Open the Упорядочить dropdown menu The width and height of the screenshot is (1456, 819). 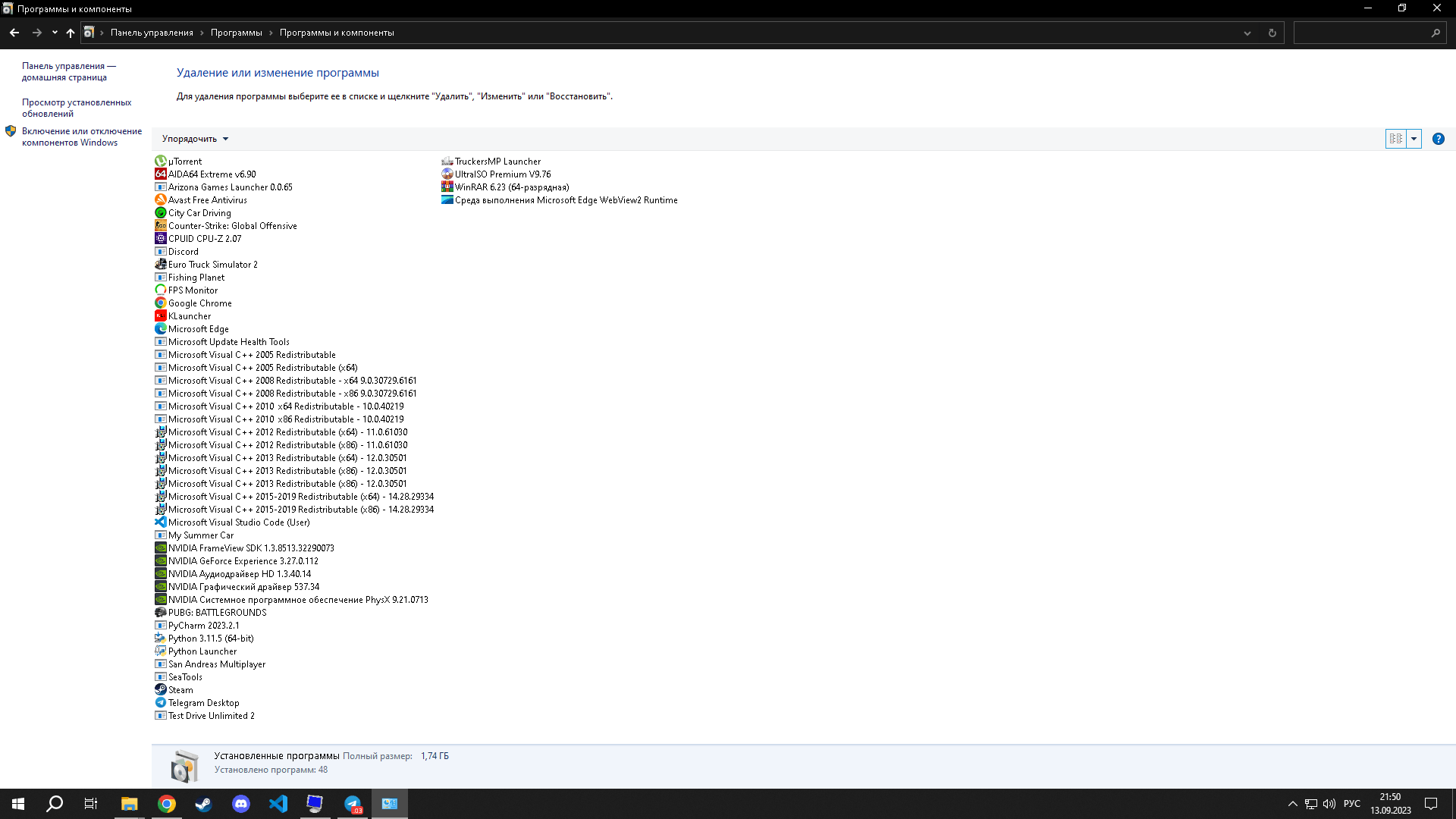click(x=195, y=139)
